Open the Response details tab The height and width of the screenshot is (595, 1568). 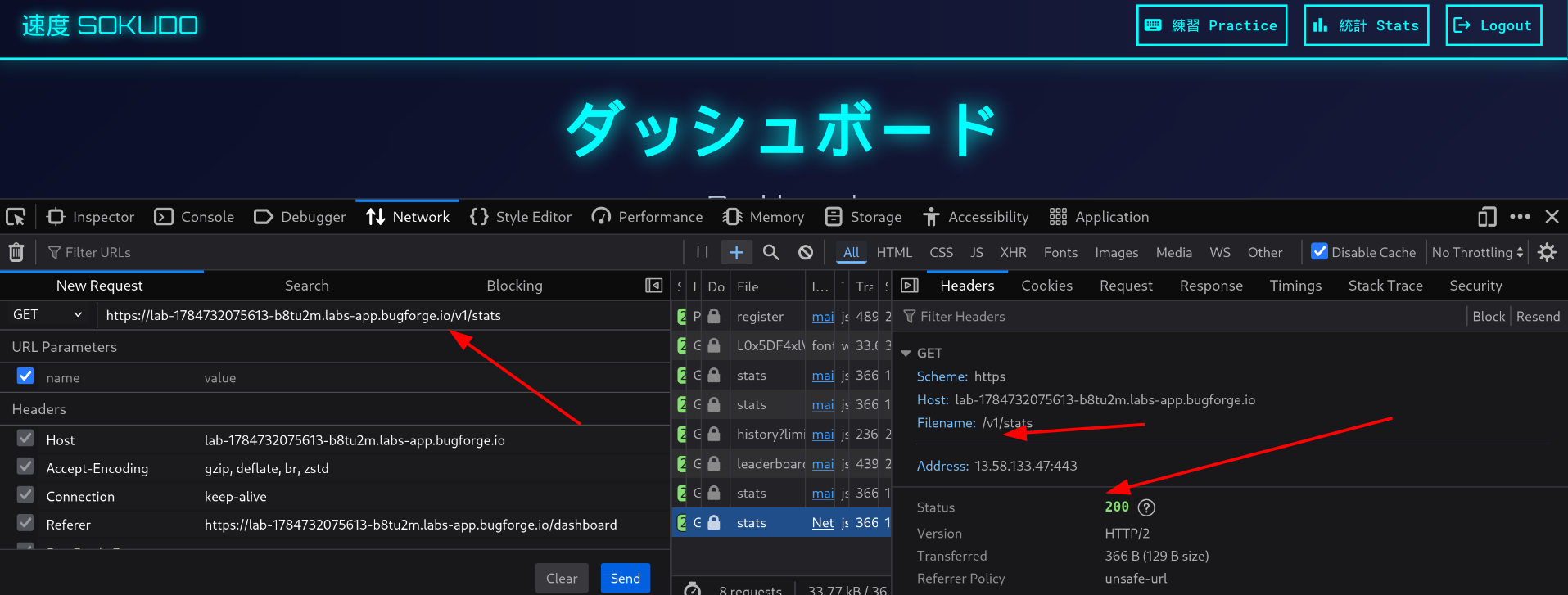point(1211,286)
